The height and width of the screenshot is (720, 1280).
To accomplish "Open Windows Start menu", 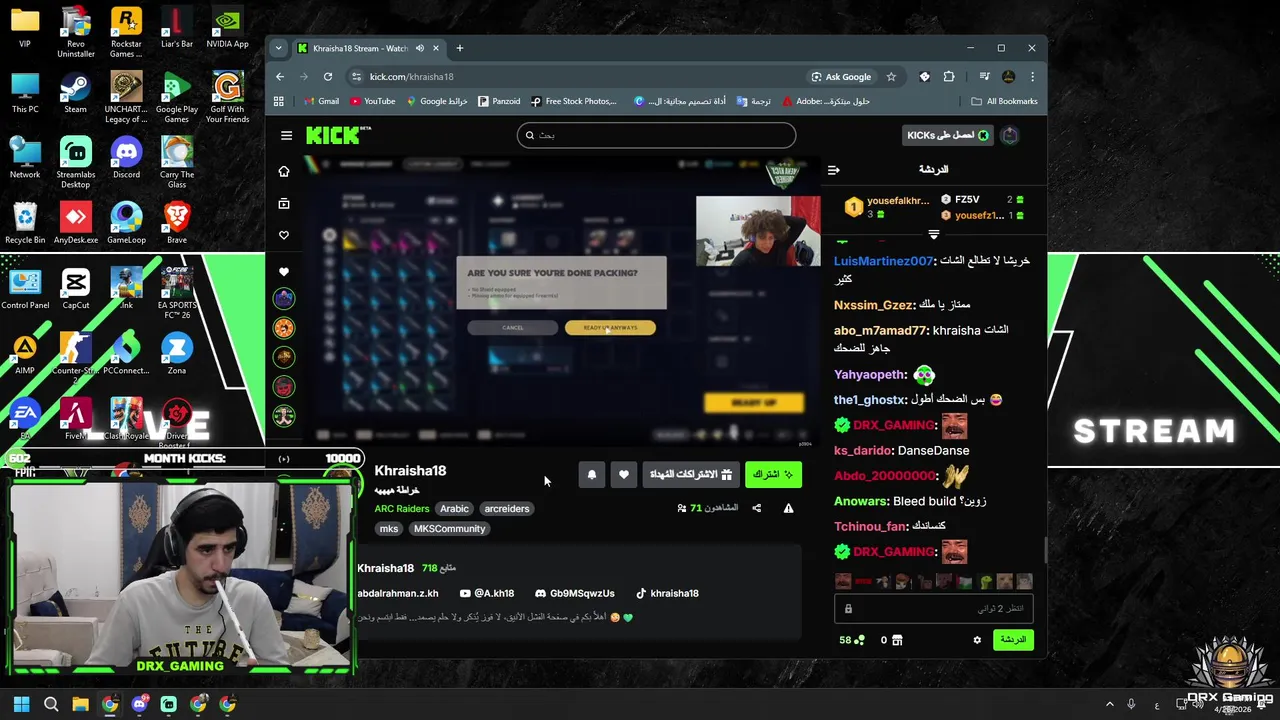I will click(x=21, y=705).
